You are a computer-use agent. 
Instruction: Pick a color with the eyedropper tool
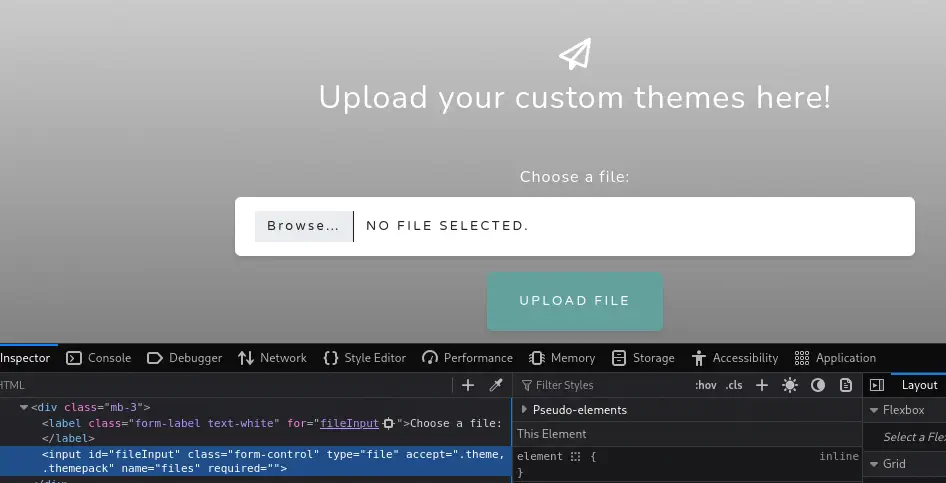pyautogui.click(x=496, y=385)
